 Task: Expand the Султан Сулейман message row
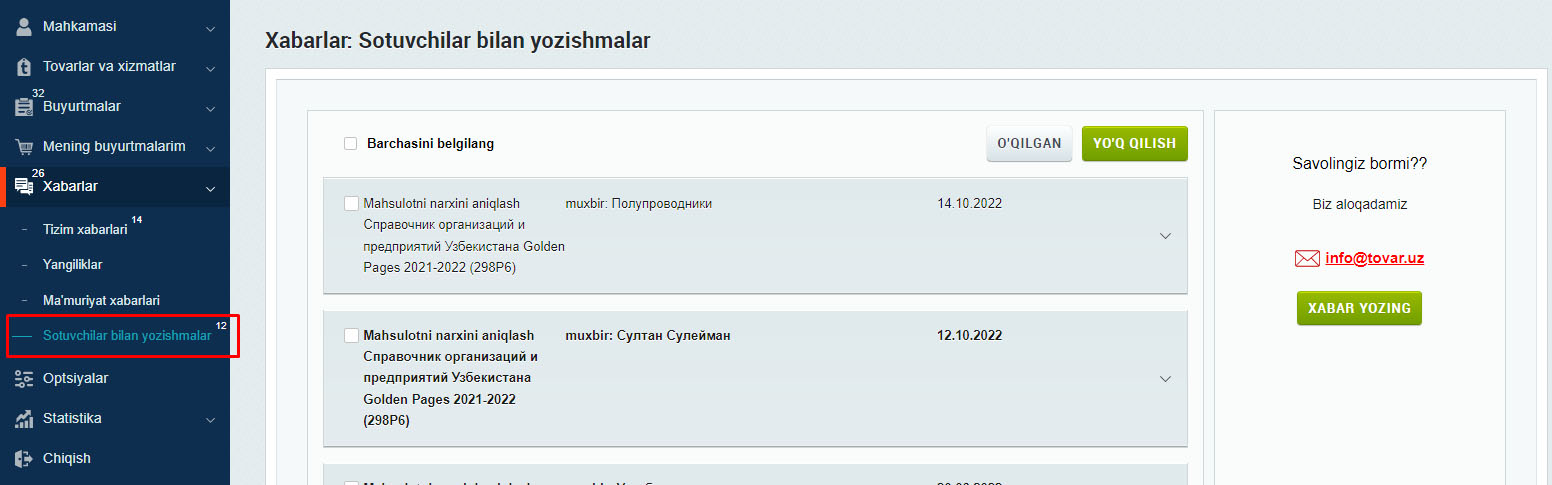tap(1164, 379)
